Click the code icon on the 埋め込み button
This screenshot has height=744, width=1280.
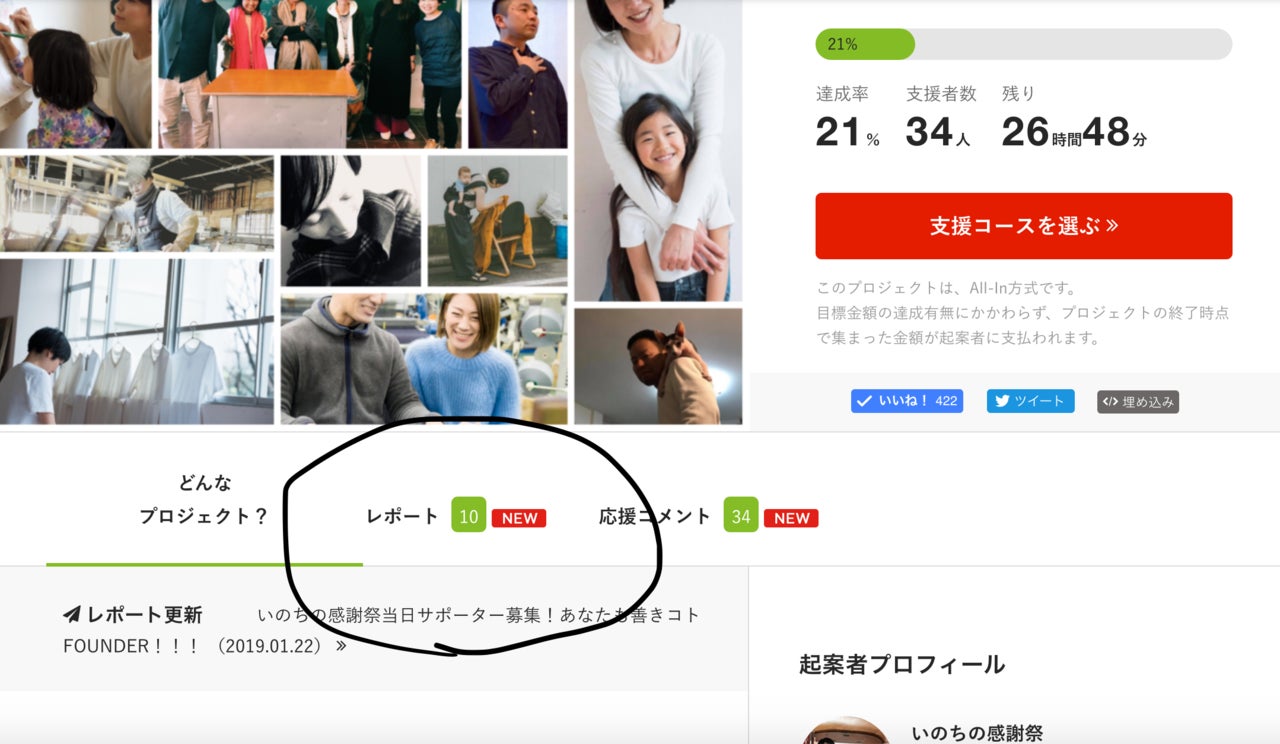point(1109,402)
